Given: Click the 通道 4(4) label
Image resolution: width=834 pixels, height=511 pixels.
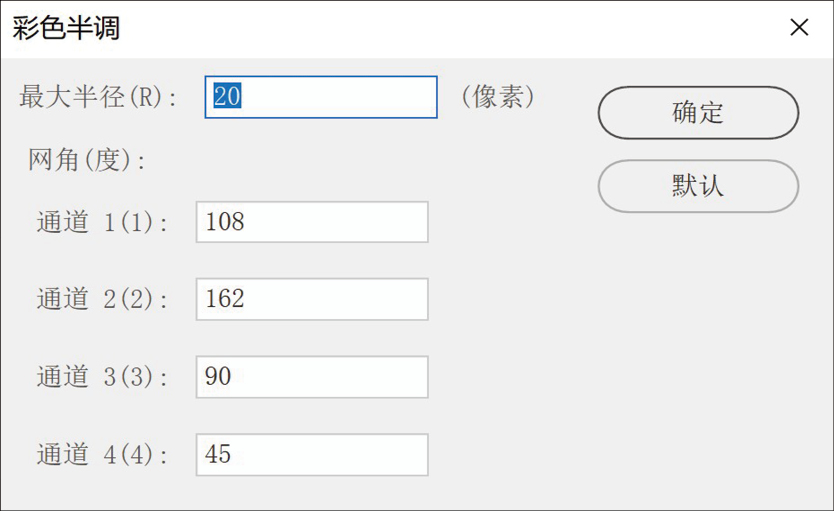Looking at the screenshot, I should tap(102, 456).
